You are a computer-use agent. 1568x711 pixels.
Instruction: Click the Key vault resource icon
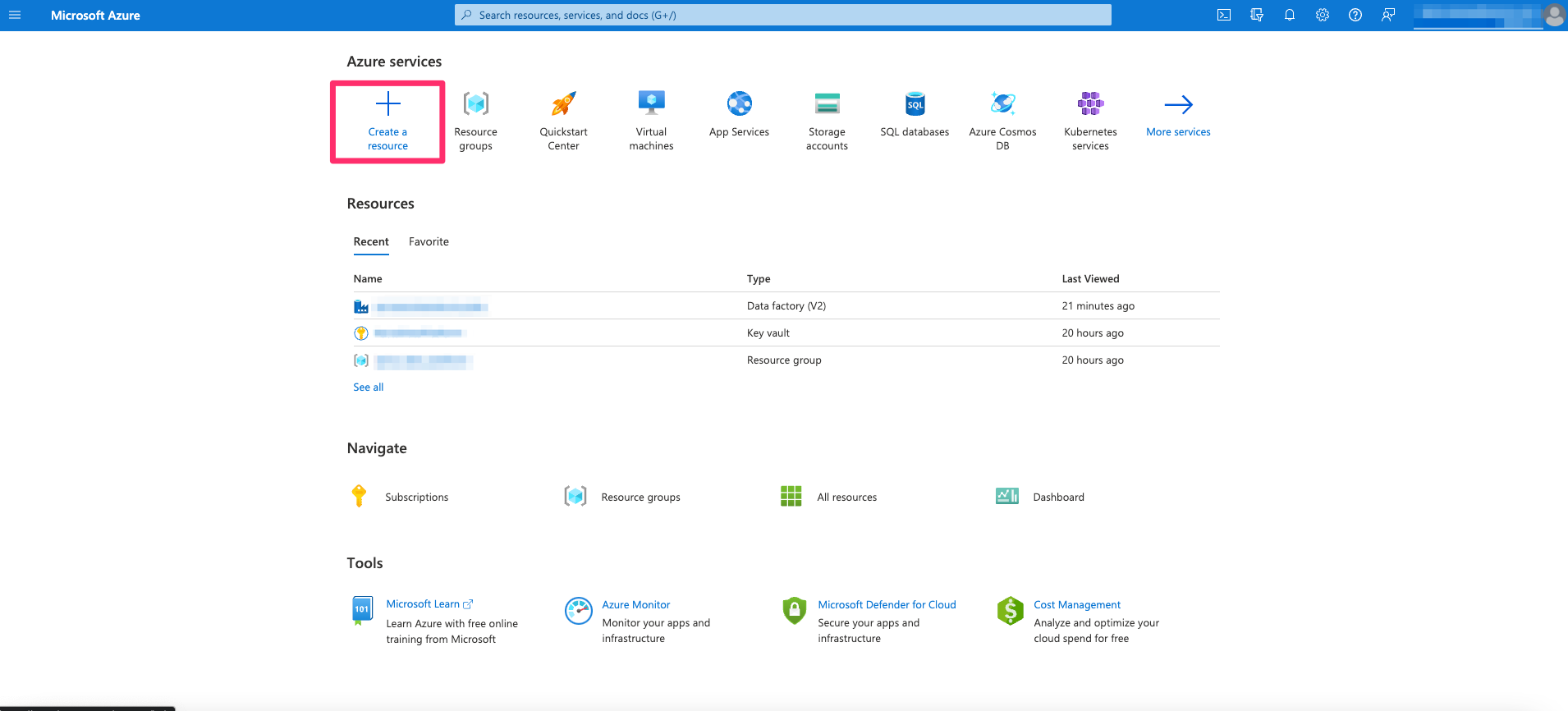[x=361, y=333]
